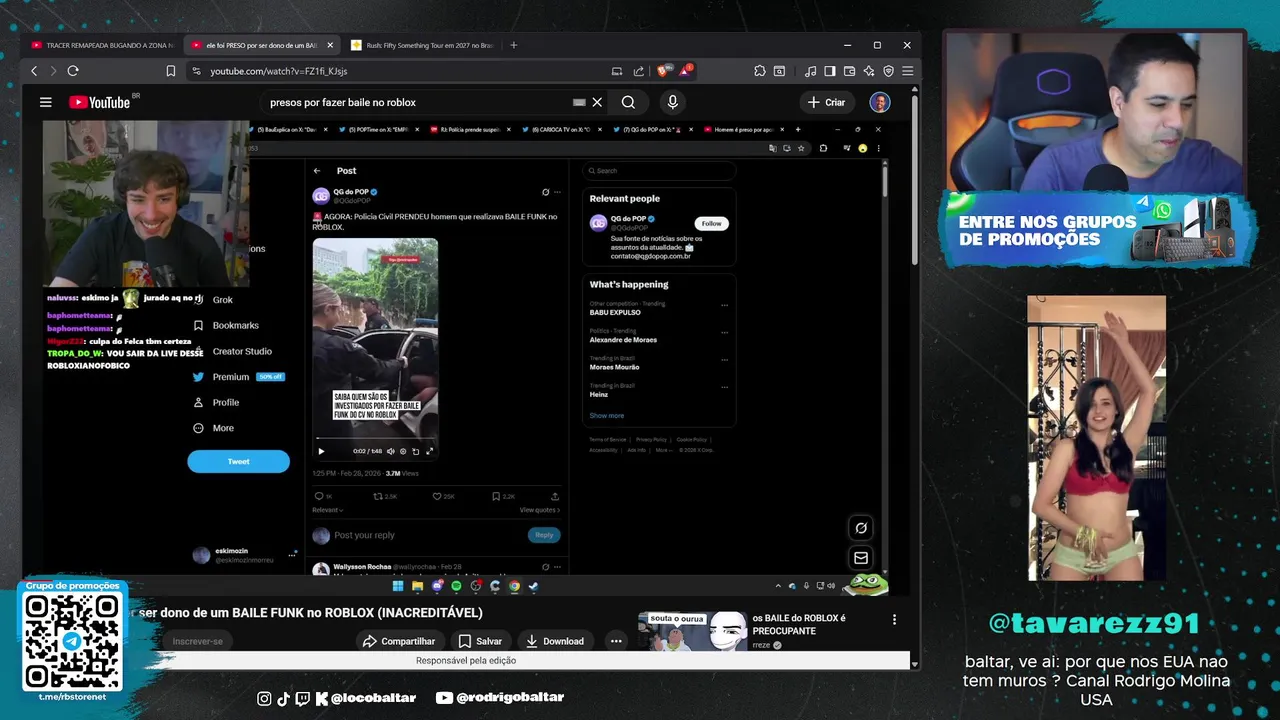Click the X Search field

659,171
